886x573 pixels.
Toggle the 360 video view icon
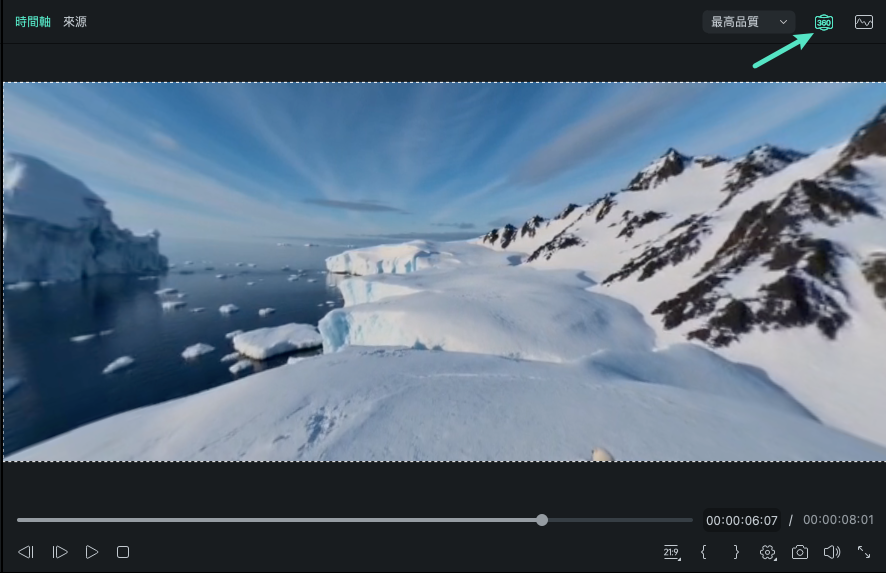tap(823, 23)
